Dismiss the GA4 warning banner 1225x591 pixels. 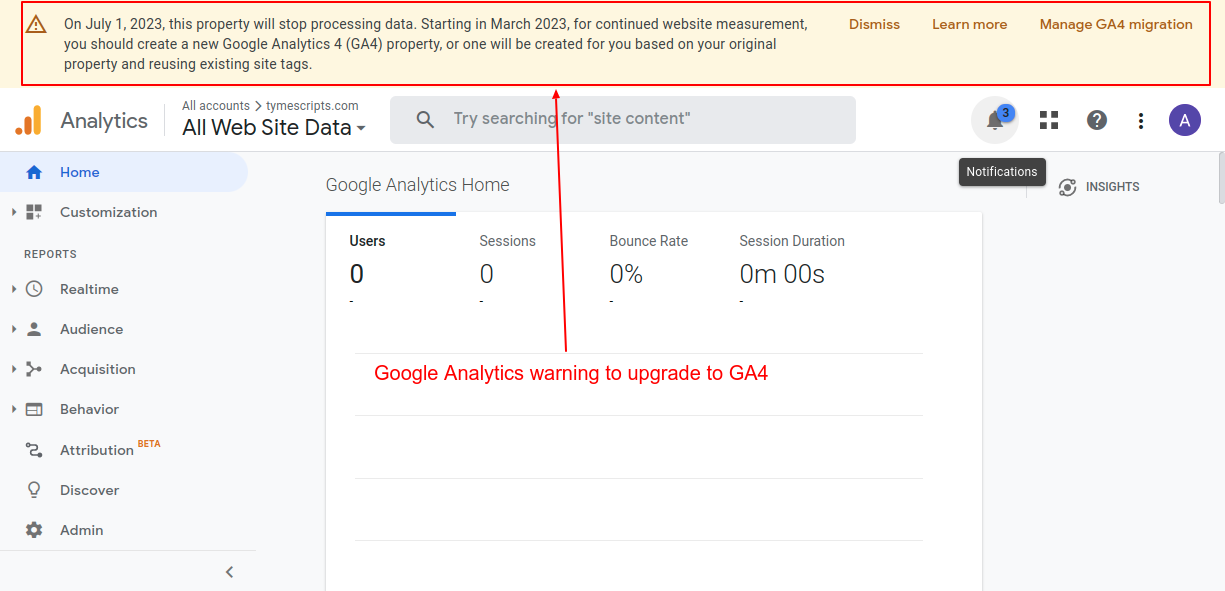pos(874,24)
